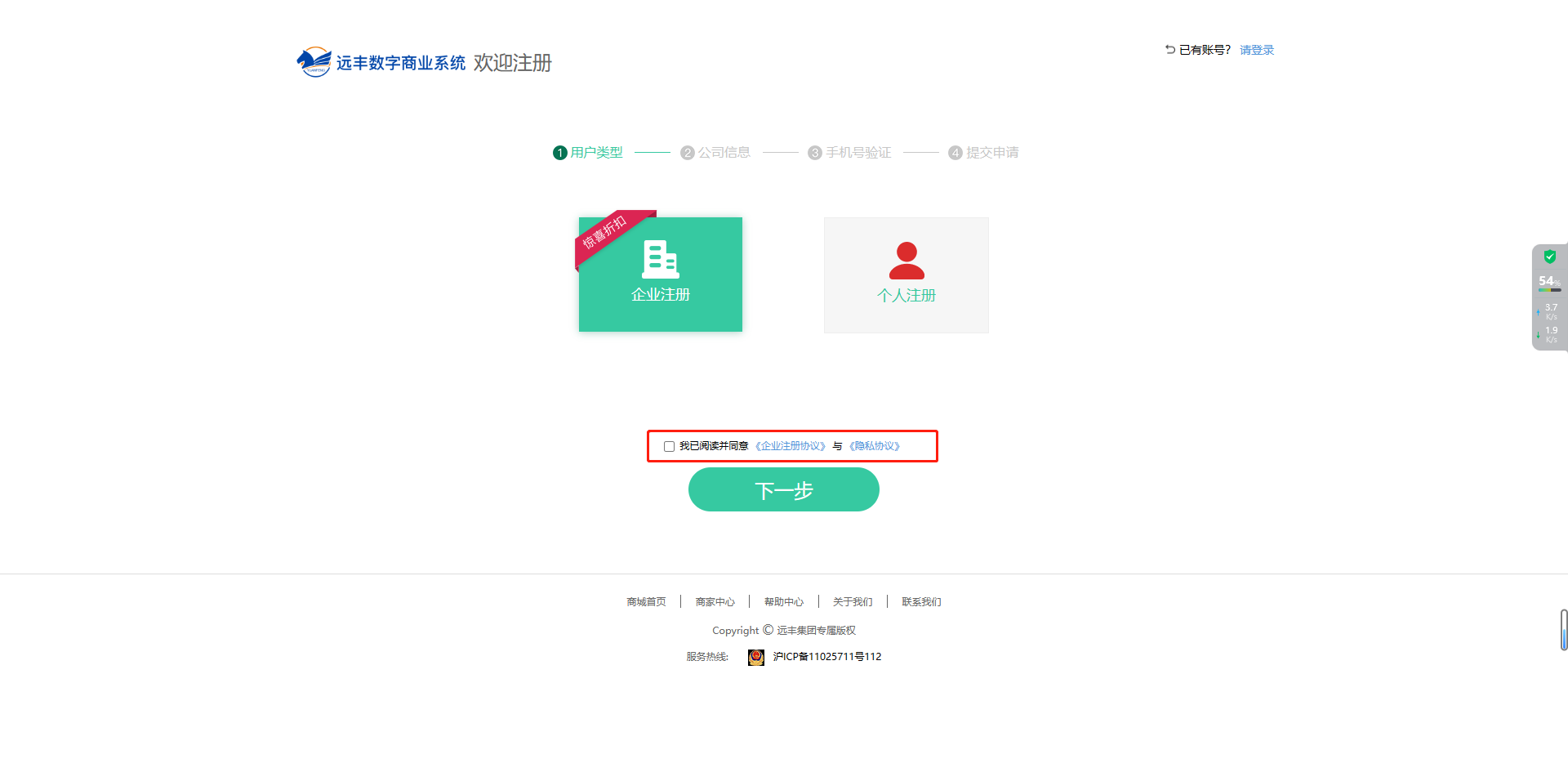The height and width of the screenshot is (759, 1568).
Task: Select the 个人注册 personal registration card
Action: pyautogui.click(x=906, y=275)
